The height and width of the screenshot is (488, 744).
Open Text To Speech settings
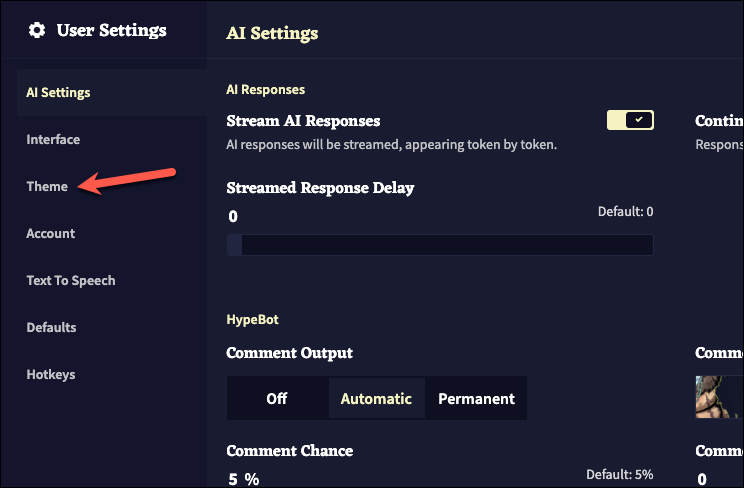pyautogui.click(x=71, y=281)
